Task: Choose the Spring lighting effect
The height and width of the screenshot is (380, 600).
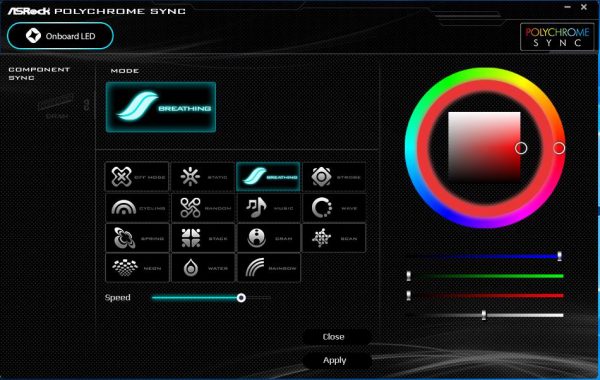Action: click(x=137, y=238)
